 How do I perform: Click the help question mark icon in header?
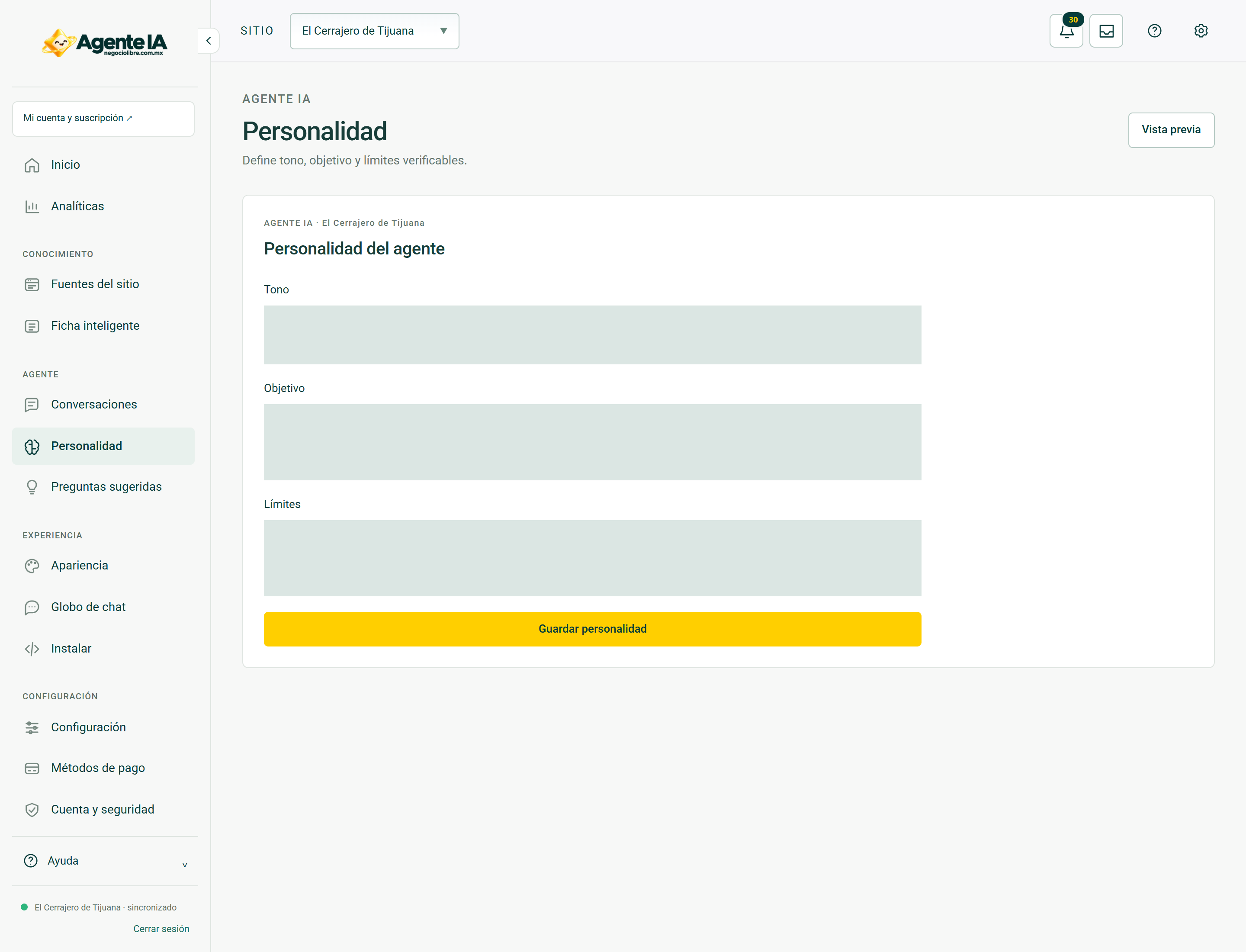coord(1154,31)
